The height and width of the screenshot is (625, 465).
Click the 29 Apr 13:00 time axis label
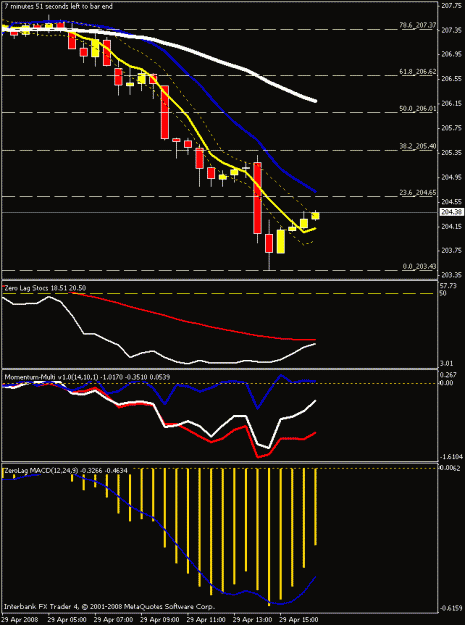pos(253,620)
